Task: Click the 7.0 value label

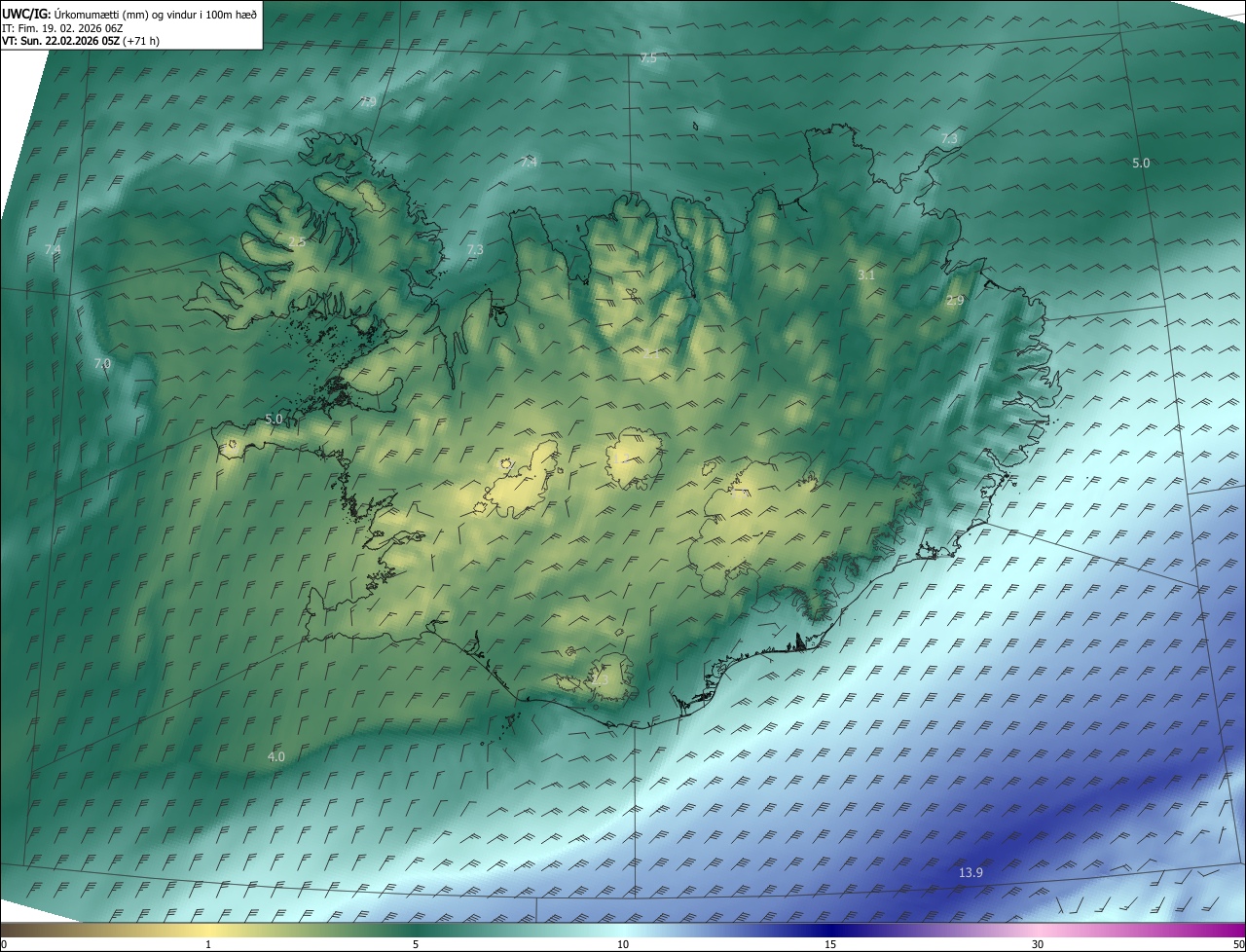Action: pyautogui.click(x=102, y=363)
